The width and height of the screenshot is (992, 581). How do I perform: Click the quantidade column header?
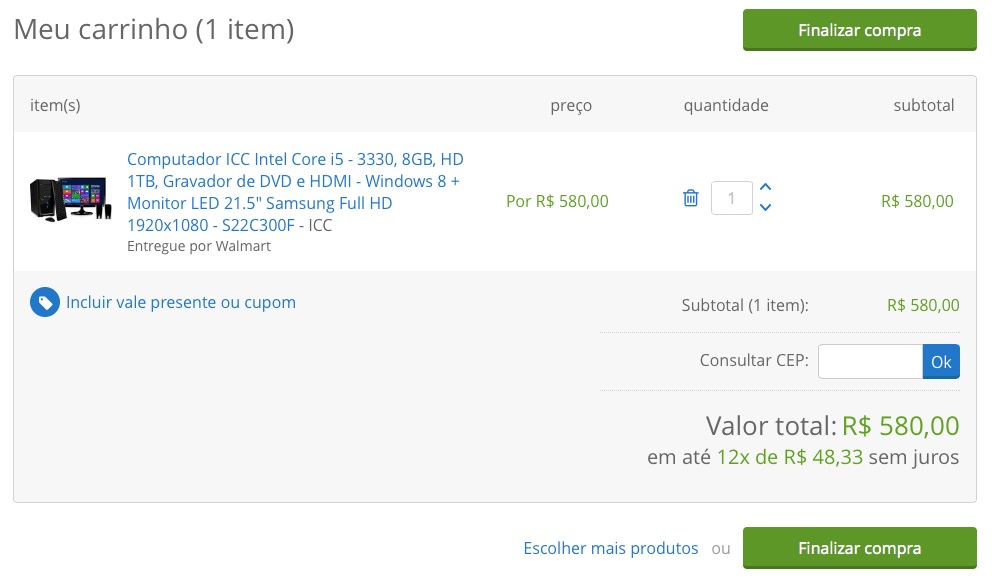726,105
